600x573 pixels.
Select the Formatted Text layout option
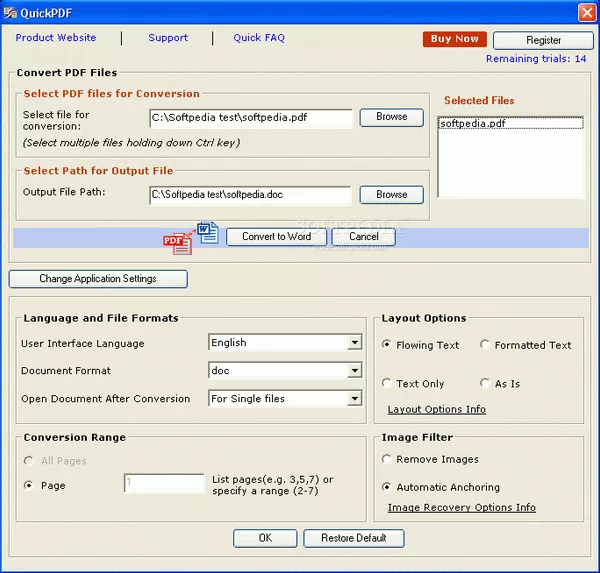[x=485, y=344]
